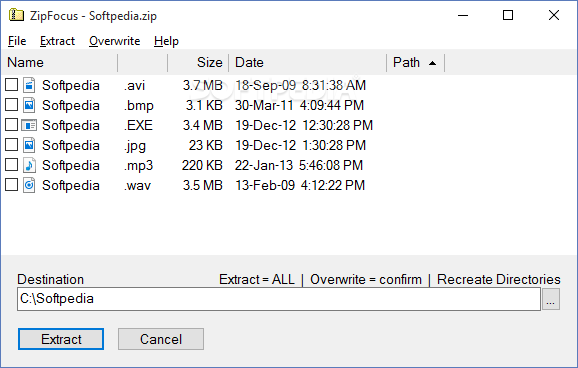Sort list by the Date column header
The height and width of the screenshot is (368, 578).
point(308,62)
